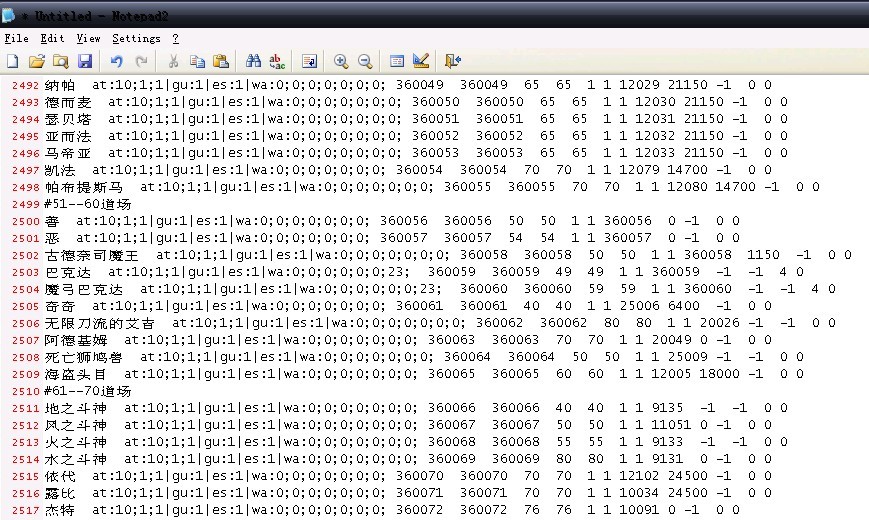This screenshot has width=869, height=520.
Task: Save the file using floppy disk icon
Action: pos(85,61)
